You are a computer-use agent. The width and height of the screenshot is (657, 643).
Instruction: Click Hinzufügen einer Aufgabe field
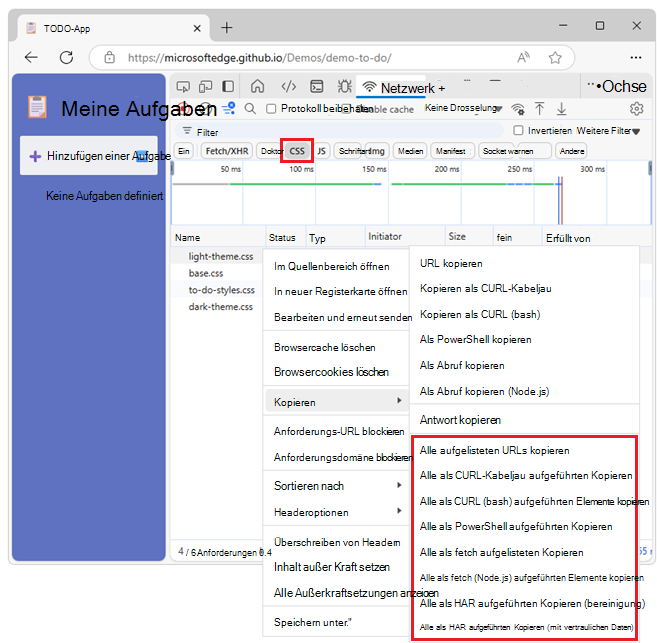89,156
